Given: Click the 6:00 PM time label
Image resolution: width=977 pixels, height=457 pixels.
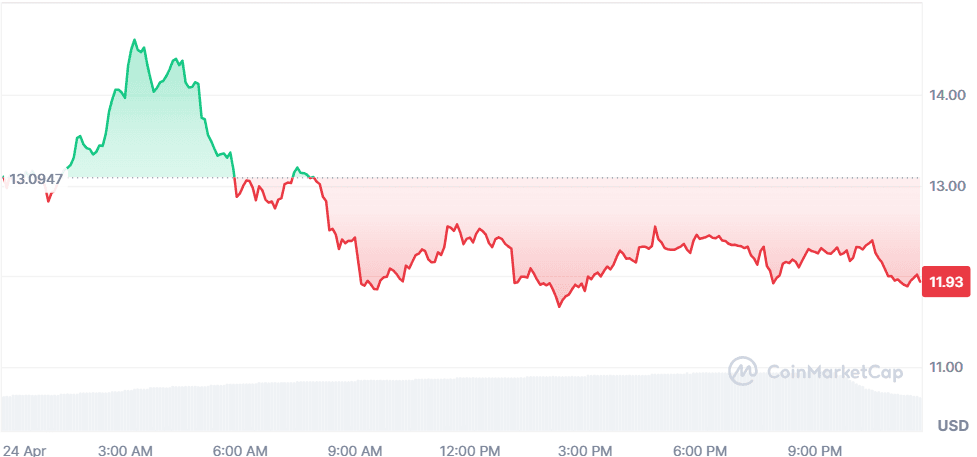Looking at the screenshot, I should 701,448.
